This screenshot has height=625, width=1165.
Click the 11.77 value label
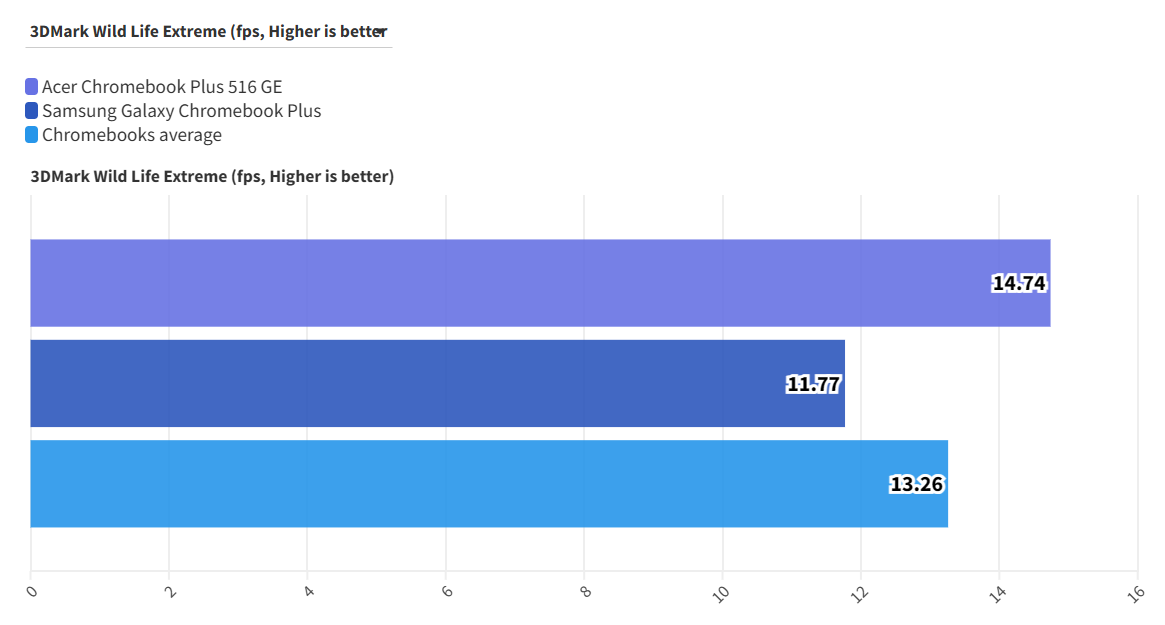[x=813, y=383]
